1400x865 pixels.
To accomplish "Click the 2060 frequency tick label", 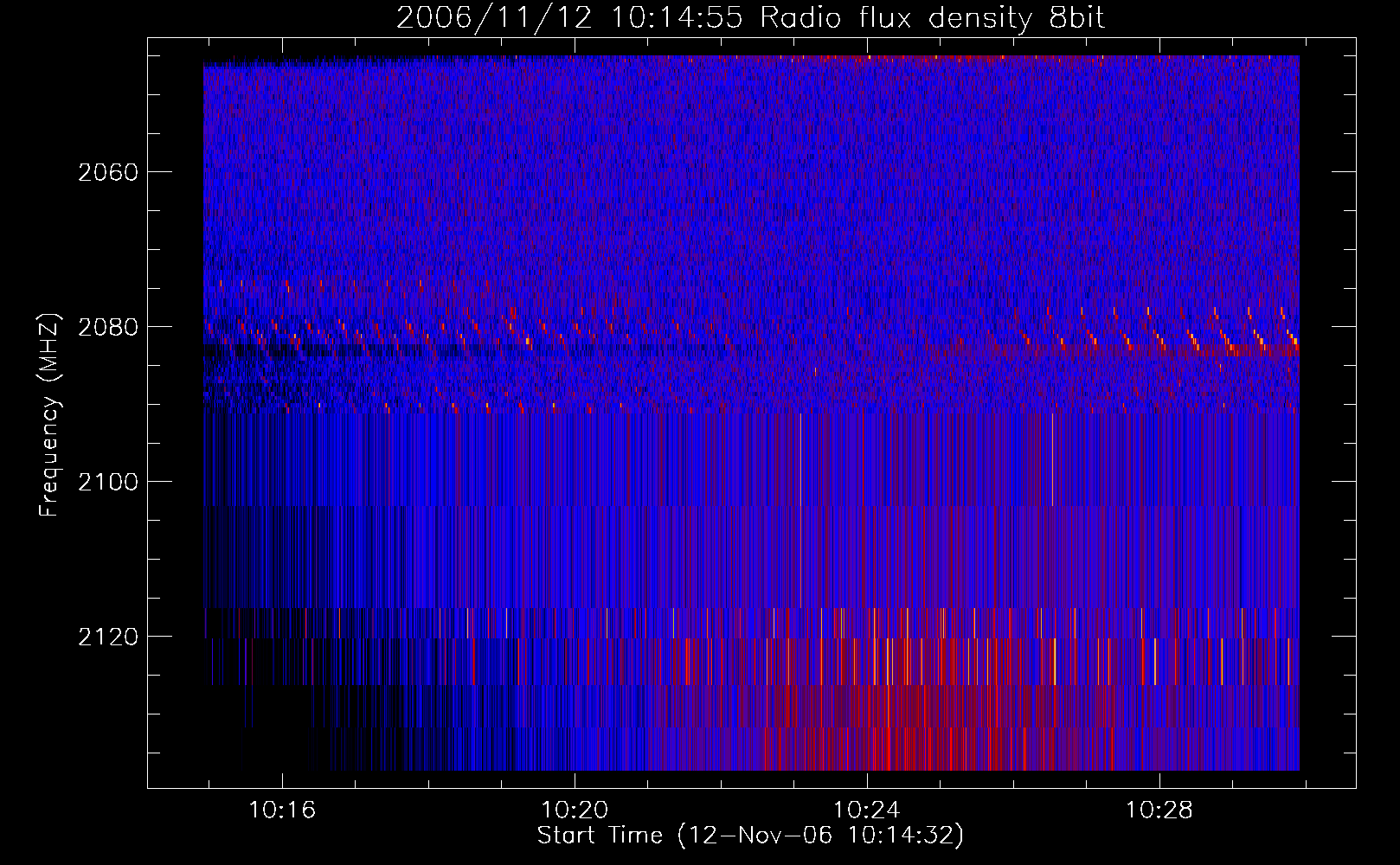I will pos(108,172).
